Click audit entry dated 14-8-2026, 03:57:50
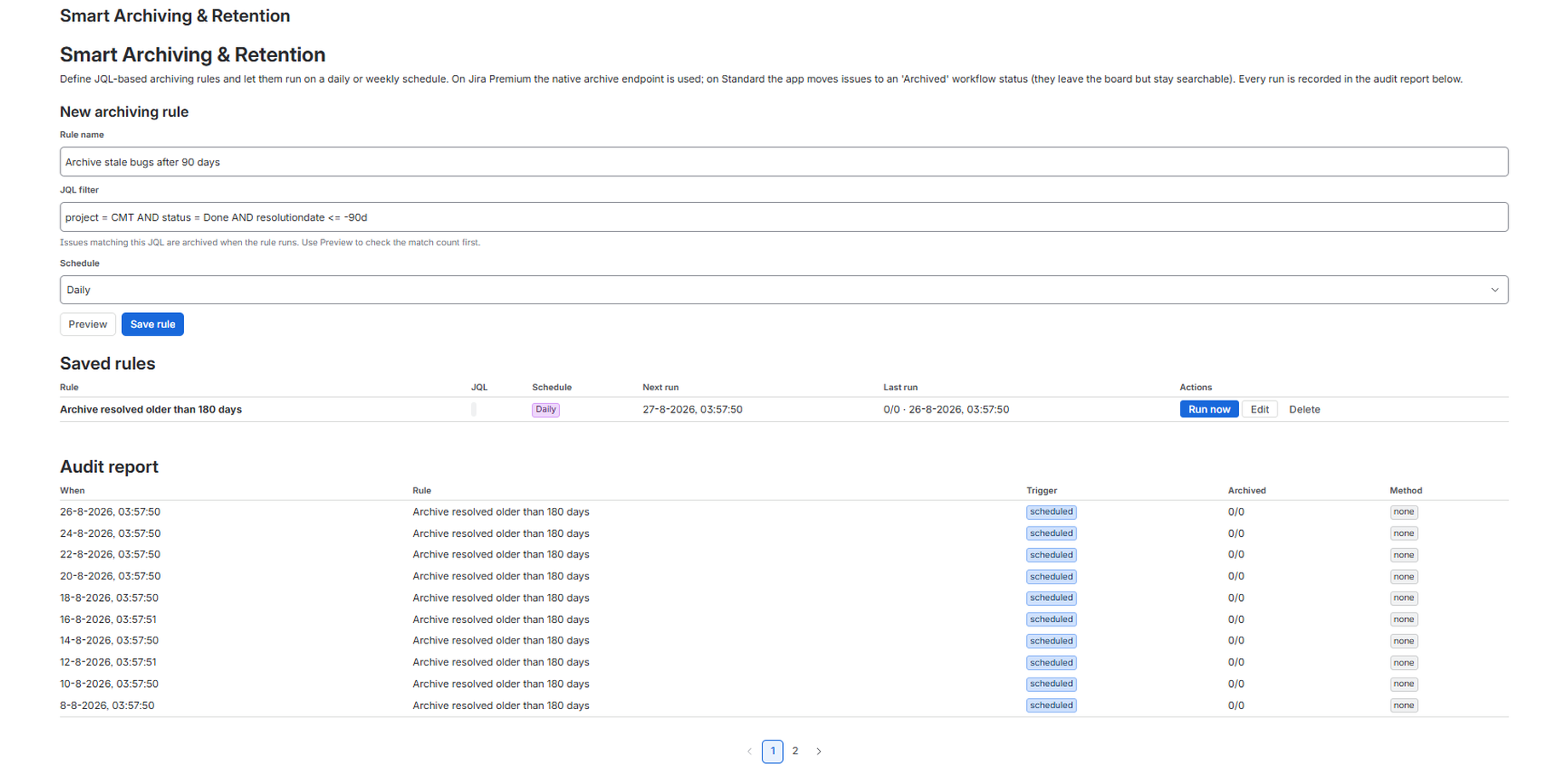Screen dimensions: 1568x767 tap(109, 641)
